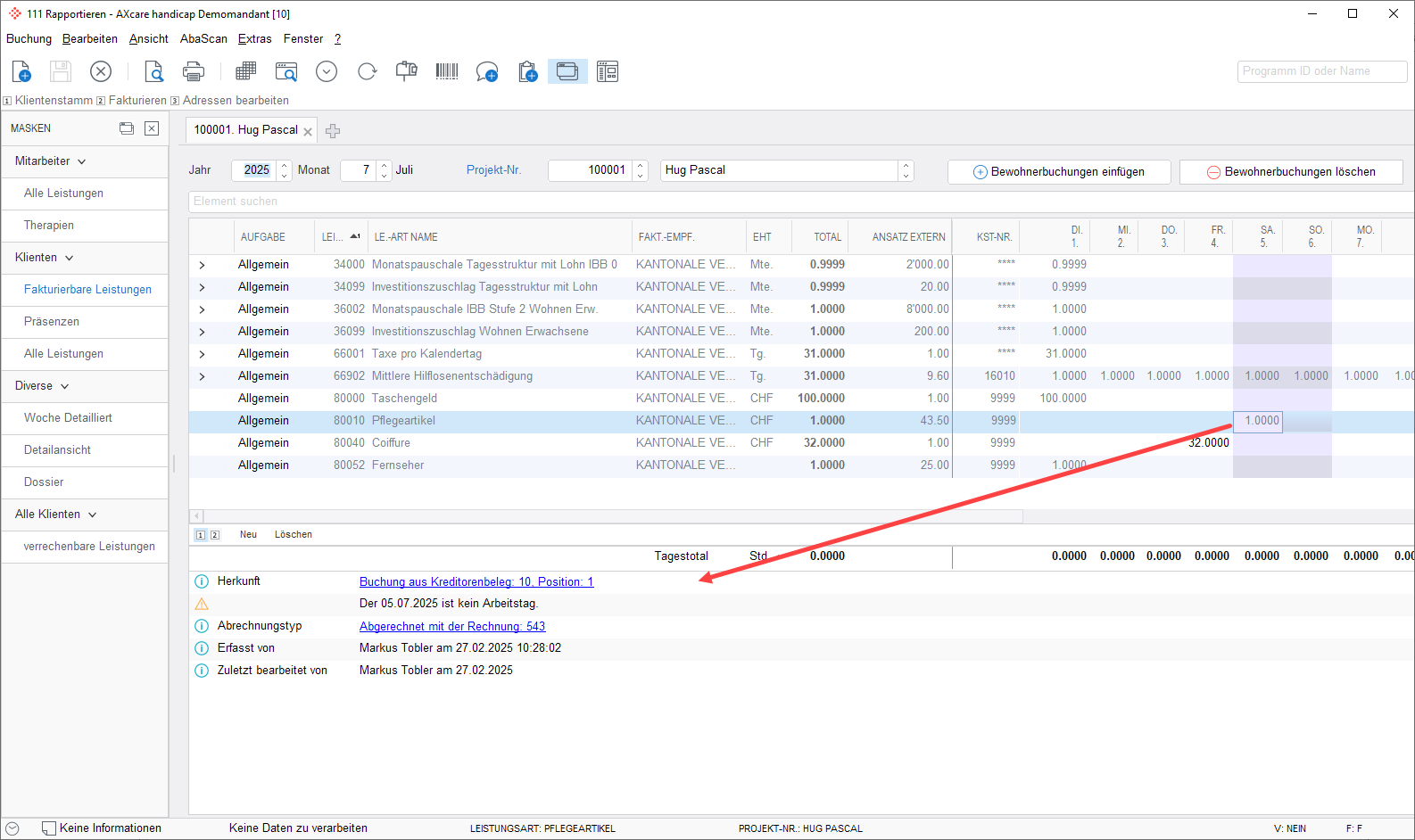Toggle page 2 indicator below the table
Viewport: 1415px width, 840px height.
(215, 535)
